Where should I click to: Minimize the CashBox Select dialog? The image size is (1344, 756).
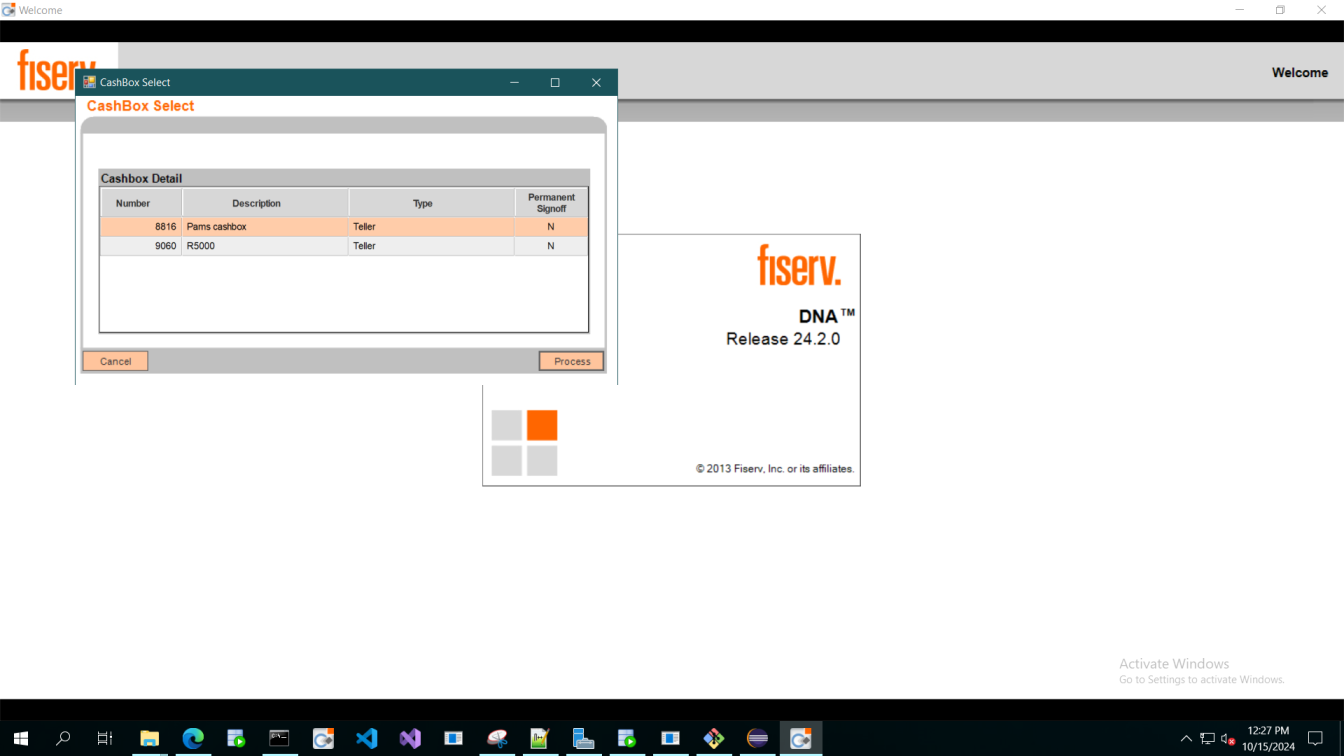[514, 82]
